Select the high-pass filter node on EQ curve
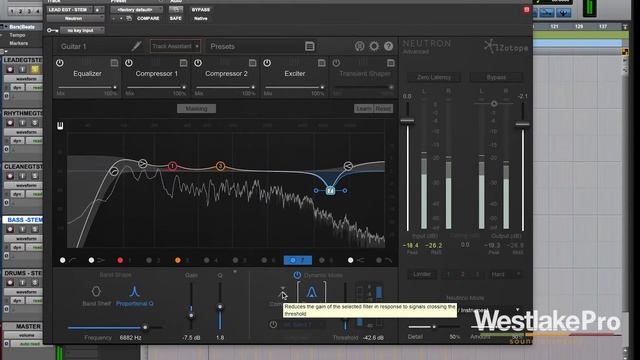The image size is (640, 360). pyautogui.click(x=114, y=171)
